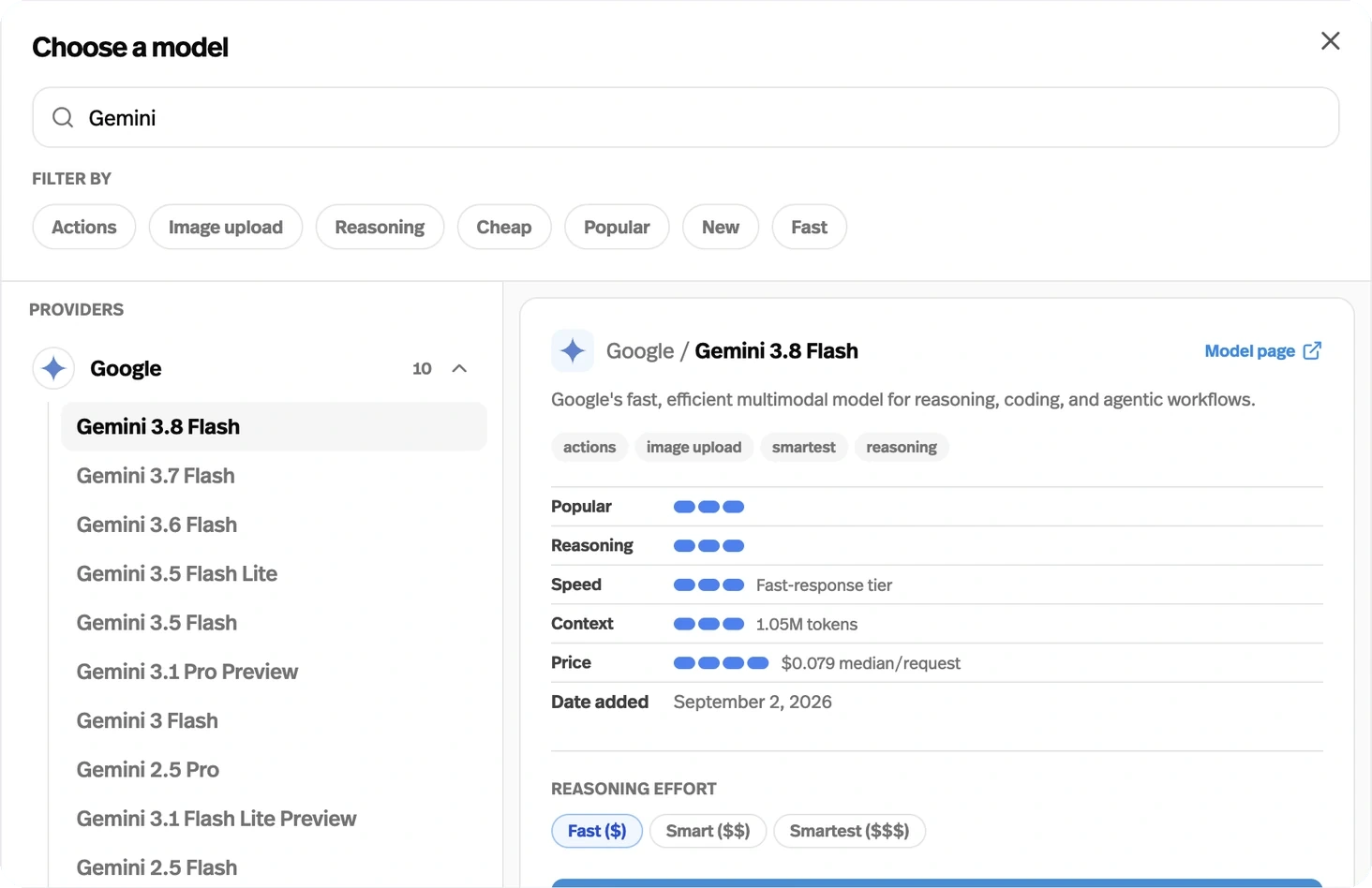Image resolution: width=1372 pixels, height=888 pixels.
Task: Select Gemini 3.1 Flash Lite Preview model
Action: point(274,819)
